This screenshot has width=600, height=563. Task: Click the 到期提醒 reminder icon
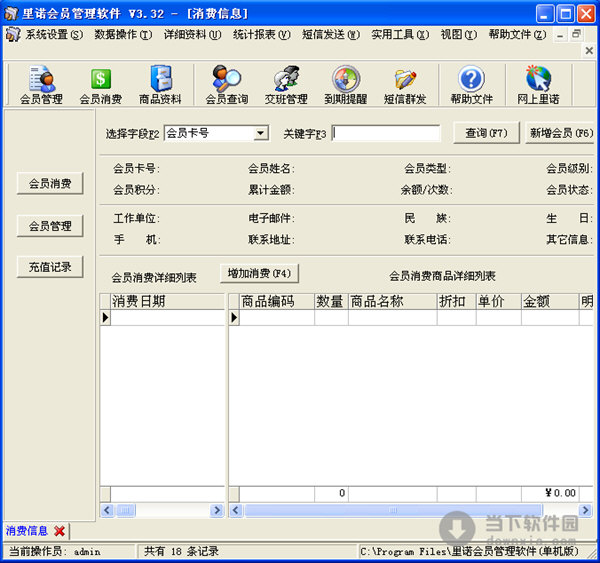pyautogui.click(x=346, y=84)
